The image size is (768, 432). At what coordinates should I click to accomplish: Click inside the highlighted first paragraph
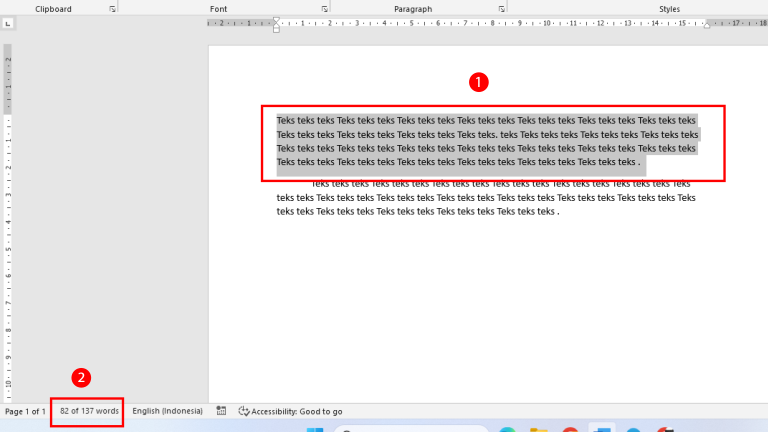(486, 141)
